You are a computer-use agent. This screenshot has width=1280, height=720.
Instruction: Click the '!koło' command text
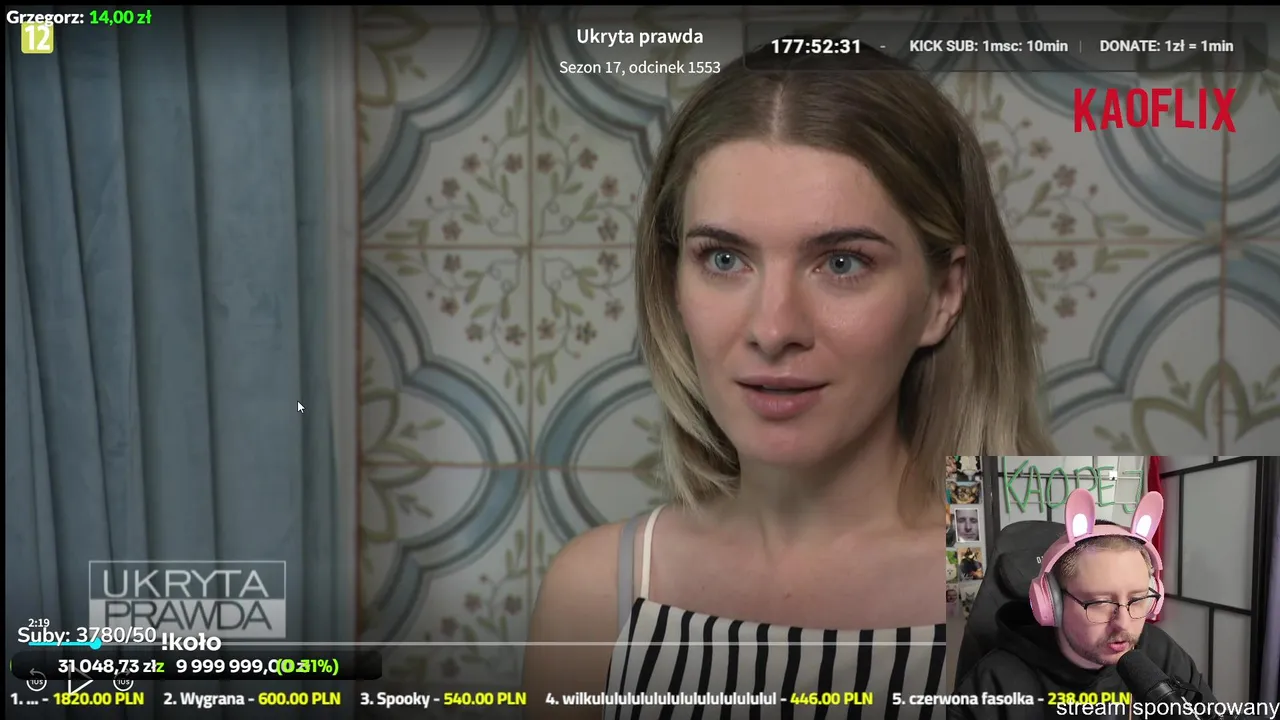pyautogui.click(x=190, y=642)
